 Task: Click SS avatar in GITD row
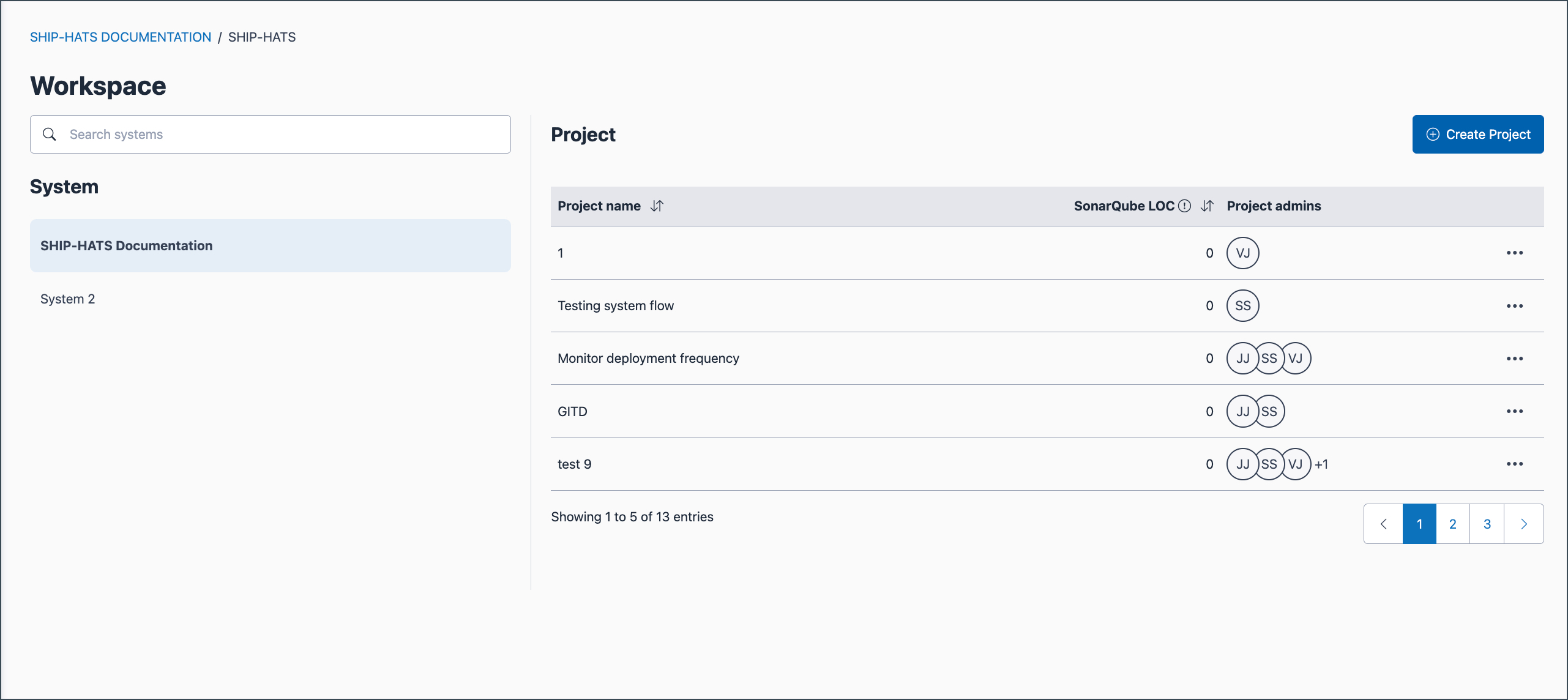point(1270,411)
